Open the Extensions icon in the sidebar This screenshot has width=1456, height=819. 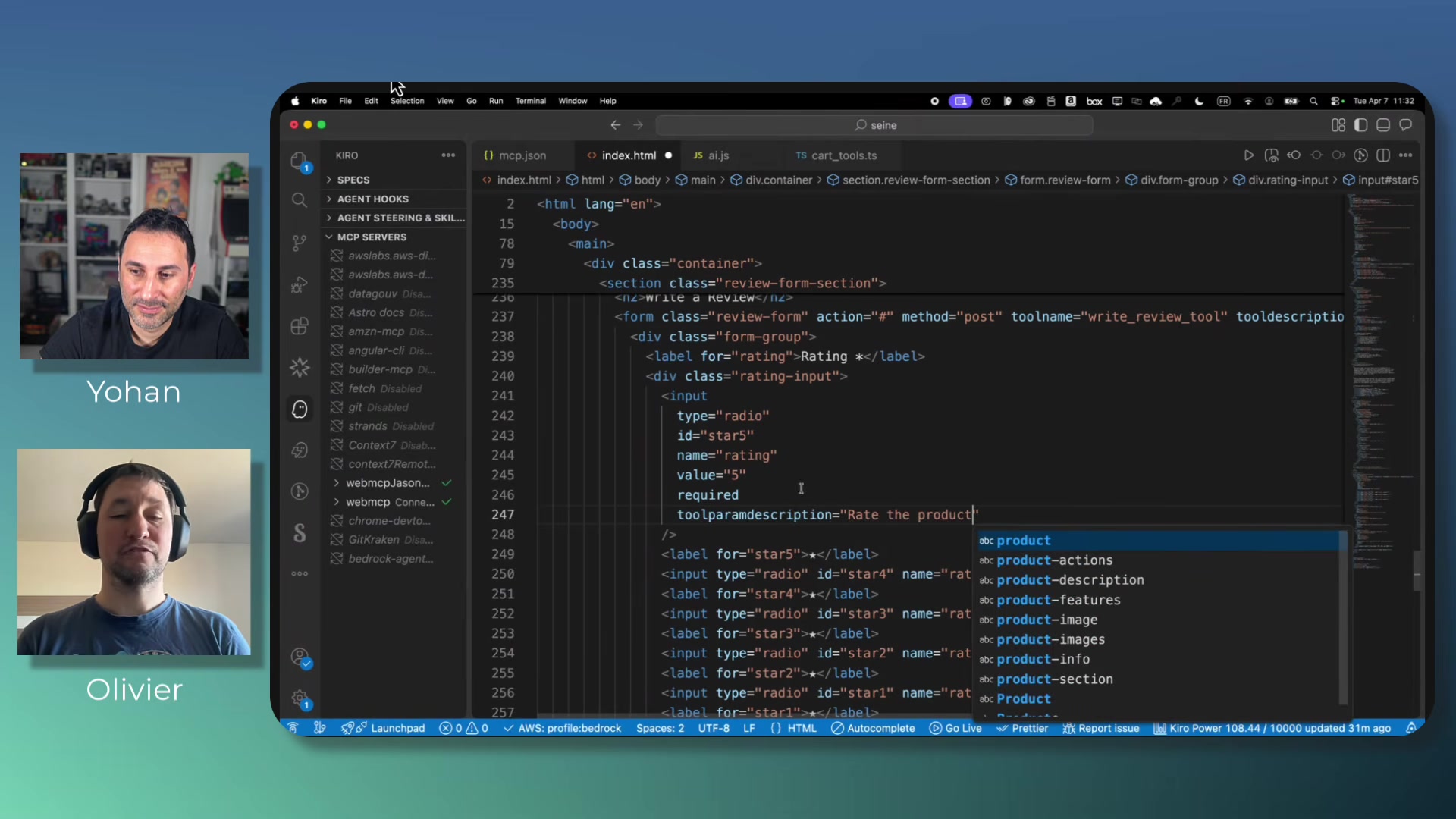pos(299,325)
